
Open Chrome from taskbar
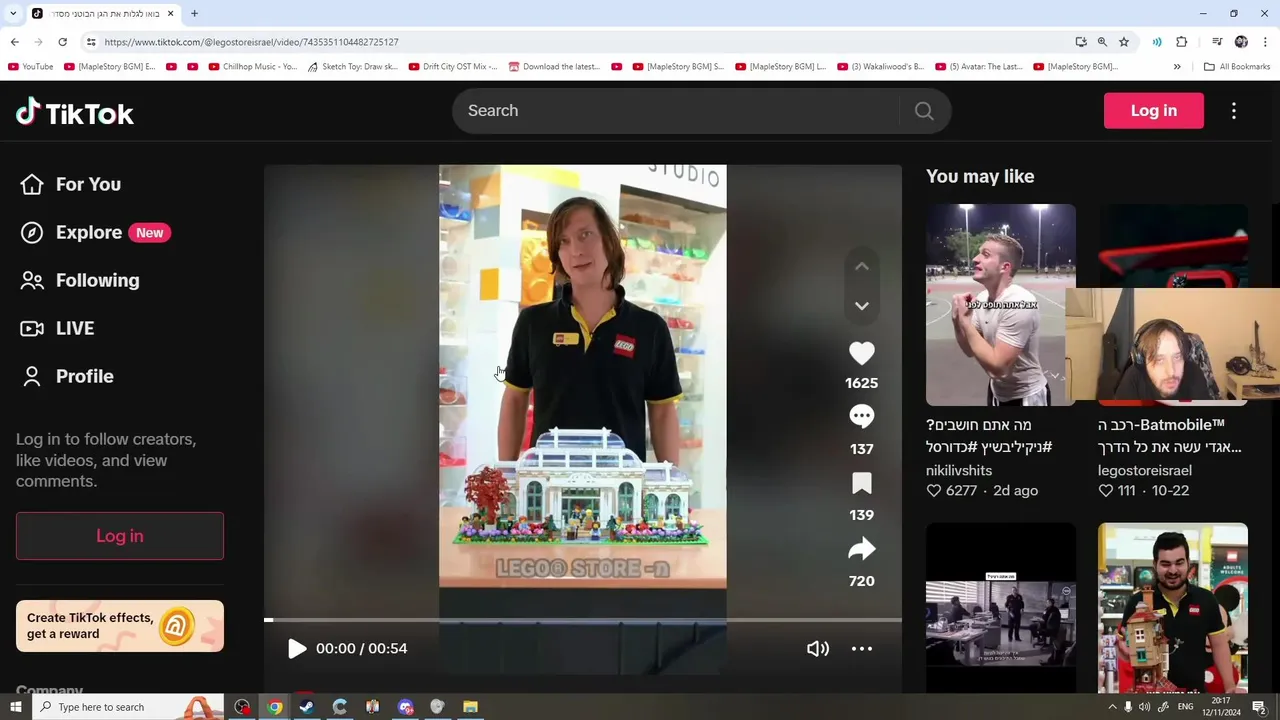coord(275,707)
